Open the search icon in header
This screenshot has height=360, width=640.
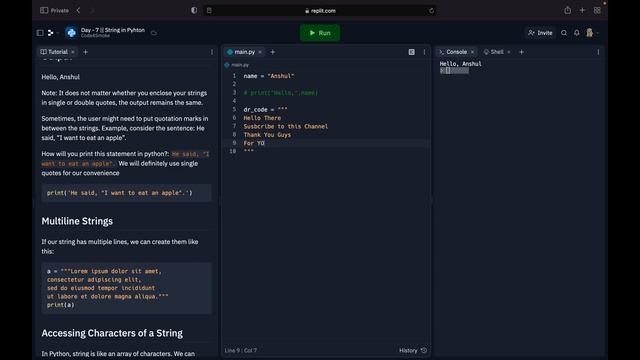click(x=564, y=33)
